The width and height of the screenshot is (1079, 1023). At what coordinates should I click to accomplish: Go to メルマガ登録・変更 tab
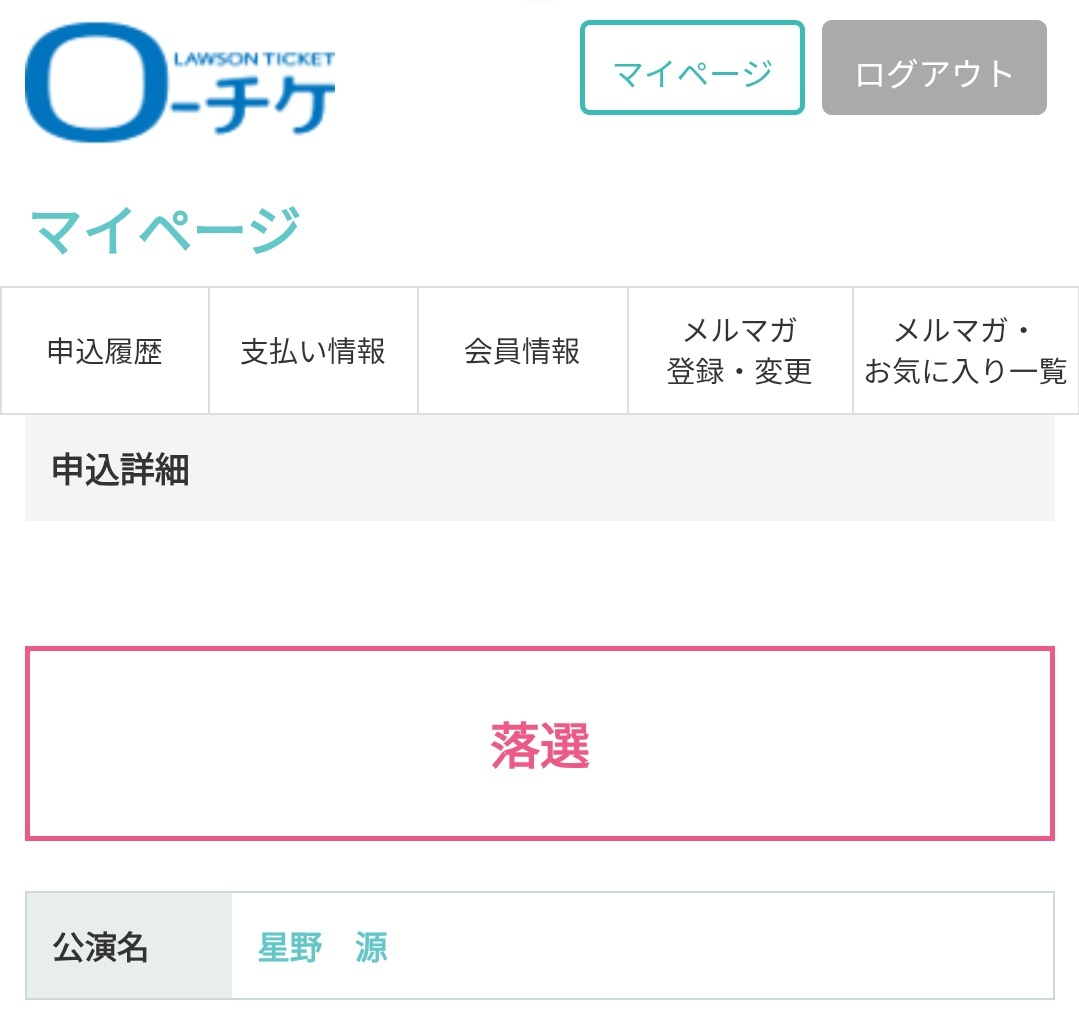click(740, 351)
